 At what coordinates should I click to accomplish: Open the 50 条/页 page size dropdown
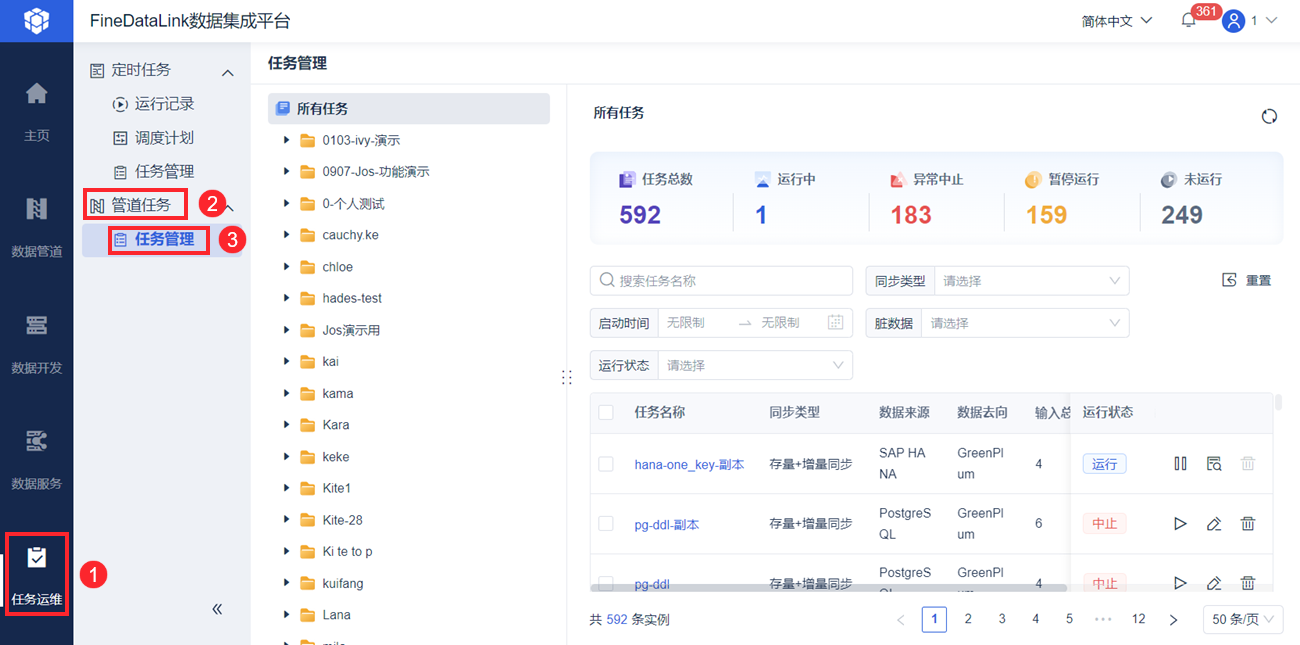1243,619
